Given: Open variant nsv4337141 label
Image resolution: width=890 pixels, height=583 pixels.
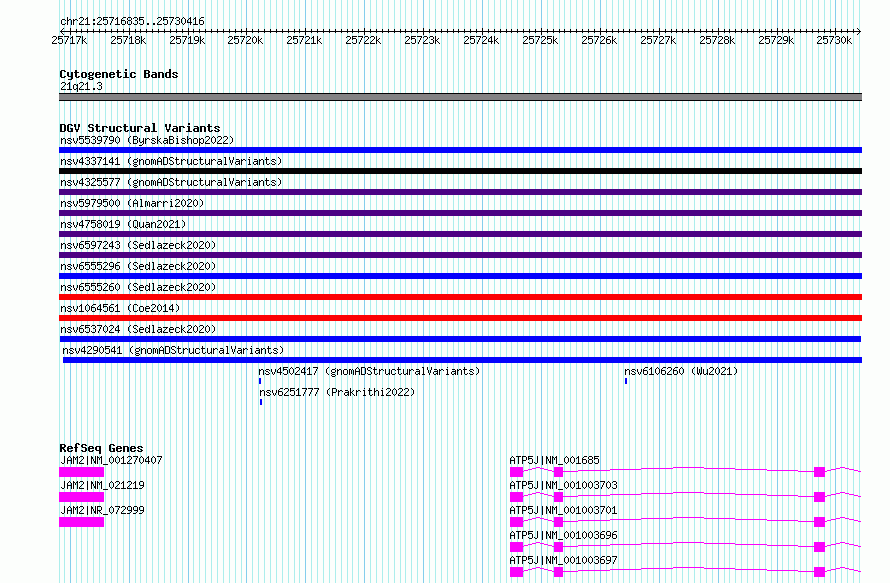Looking at the screenshot, I should click(171, 161).
